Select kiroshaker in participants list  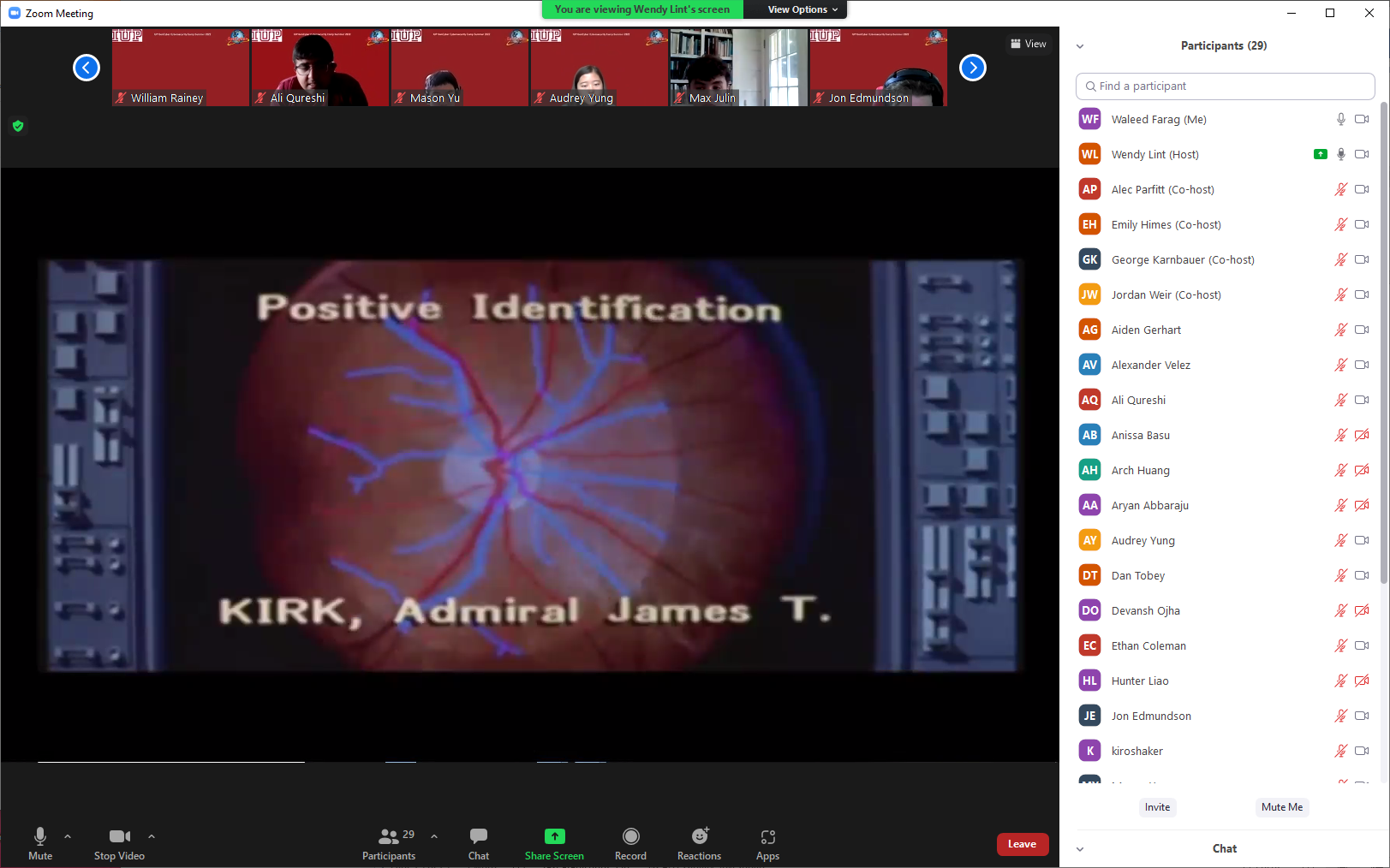[1225, 751]
